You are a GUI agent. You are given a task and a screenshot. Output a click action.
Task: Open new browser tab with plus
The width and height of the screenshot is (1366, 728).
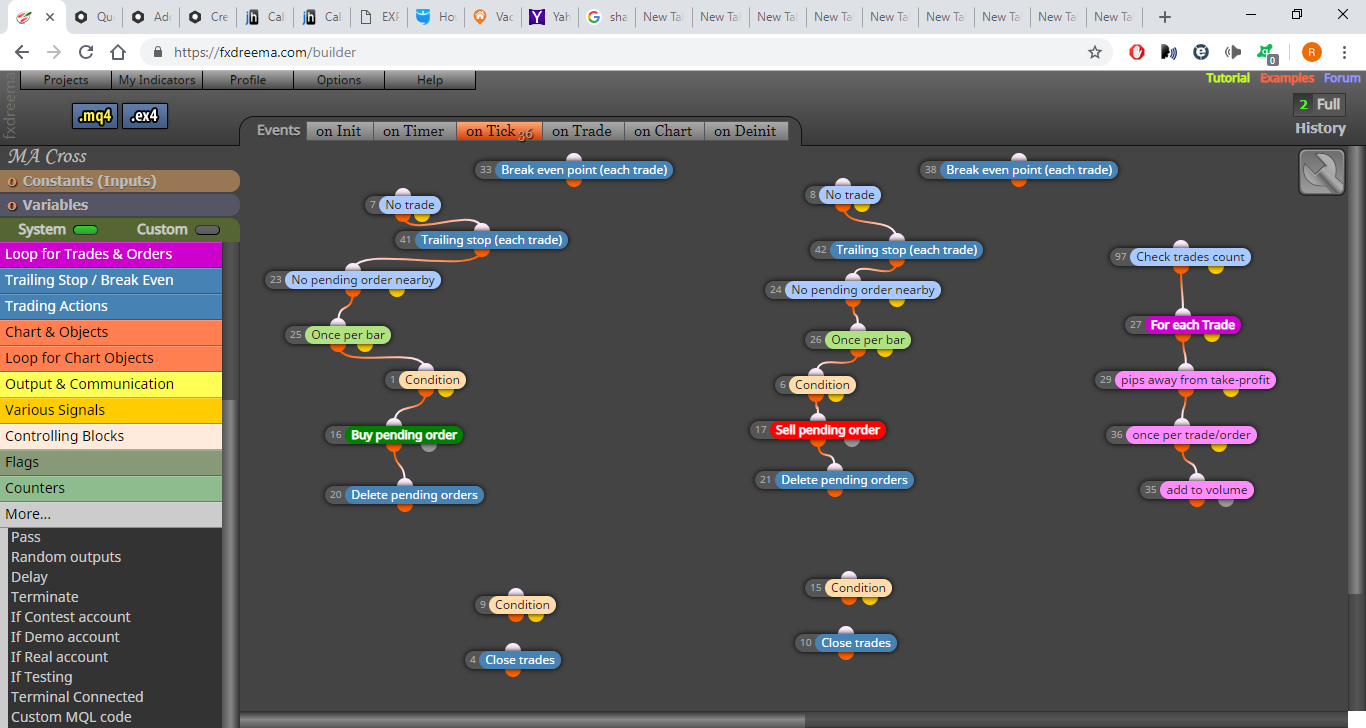[1165, 16]
